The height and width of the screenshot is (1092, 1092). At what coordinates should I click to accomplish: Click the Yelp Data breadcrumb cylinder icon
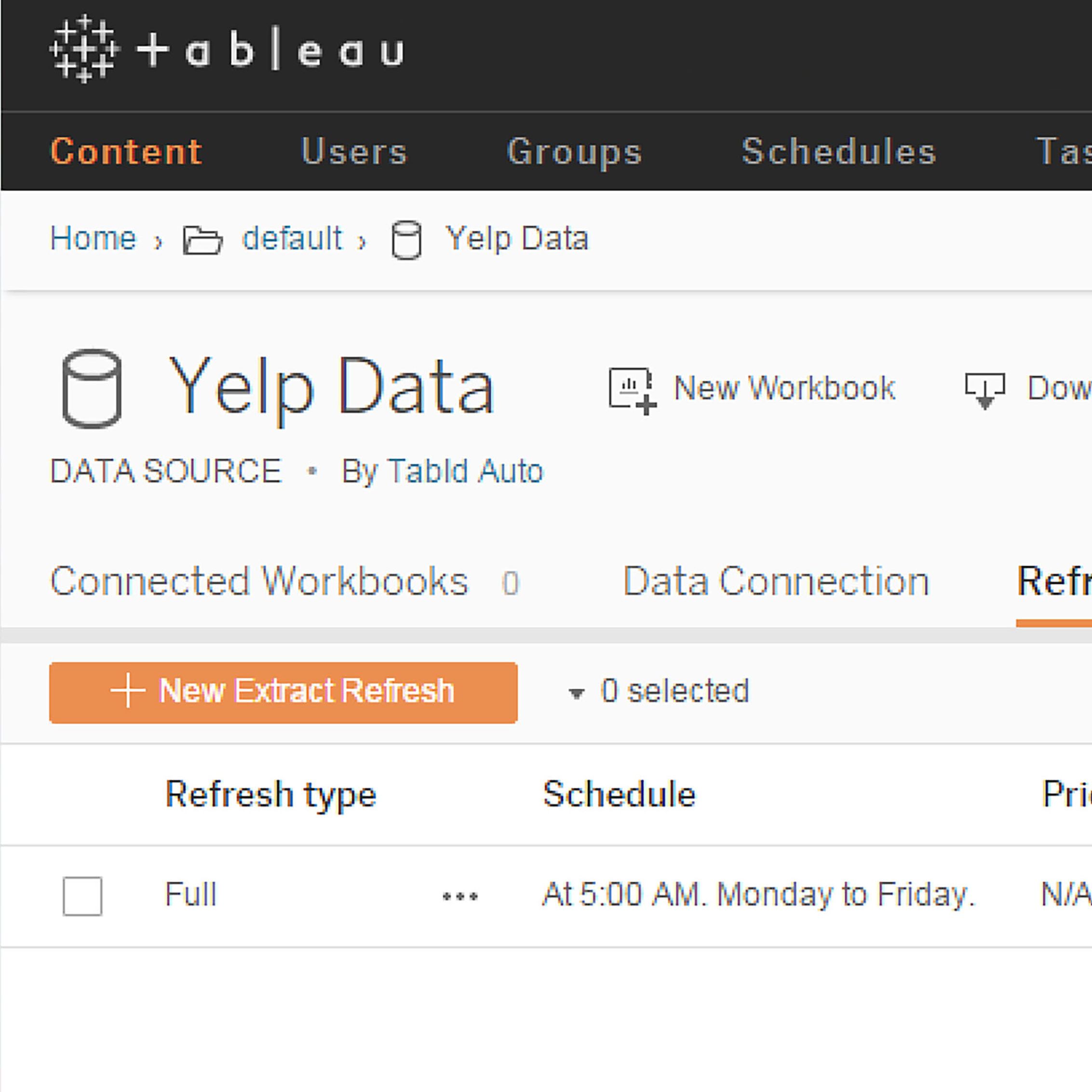(406, 240)
